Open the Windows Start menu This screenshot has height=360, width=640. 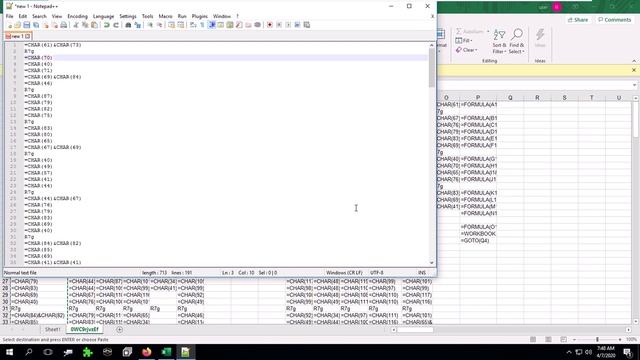pos(9,352)
